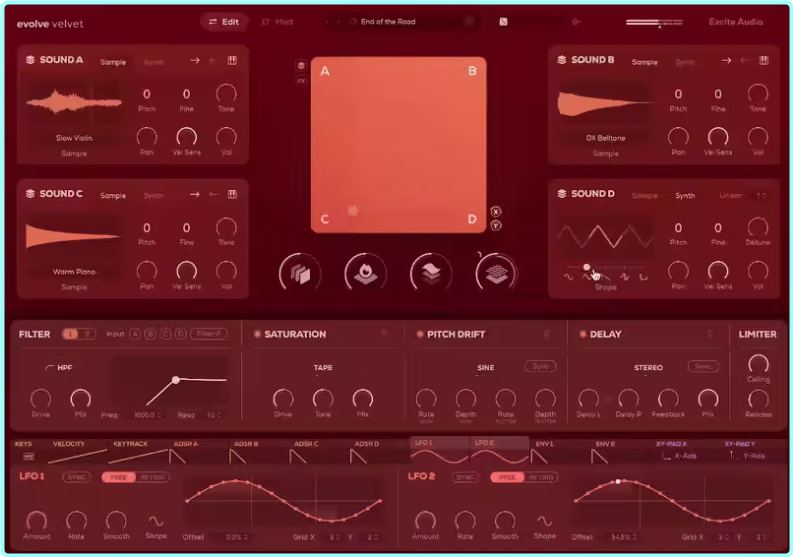Click the filter curve frequency handle

click(175, 379)
